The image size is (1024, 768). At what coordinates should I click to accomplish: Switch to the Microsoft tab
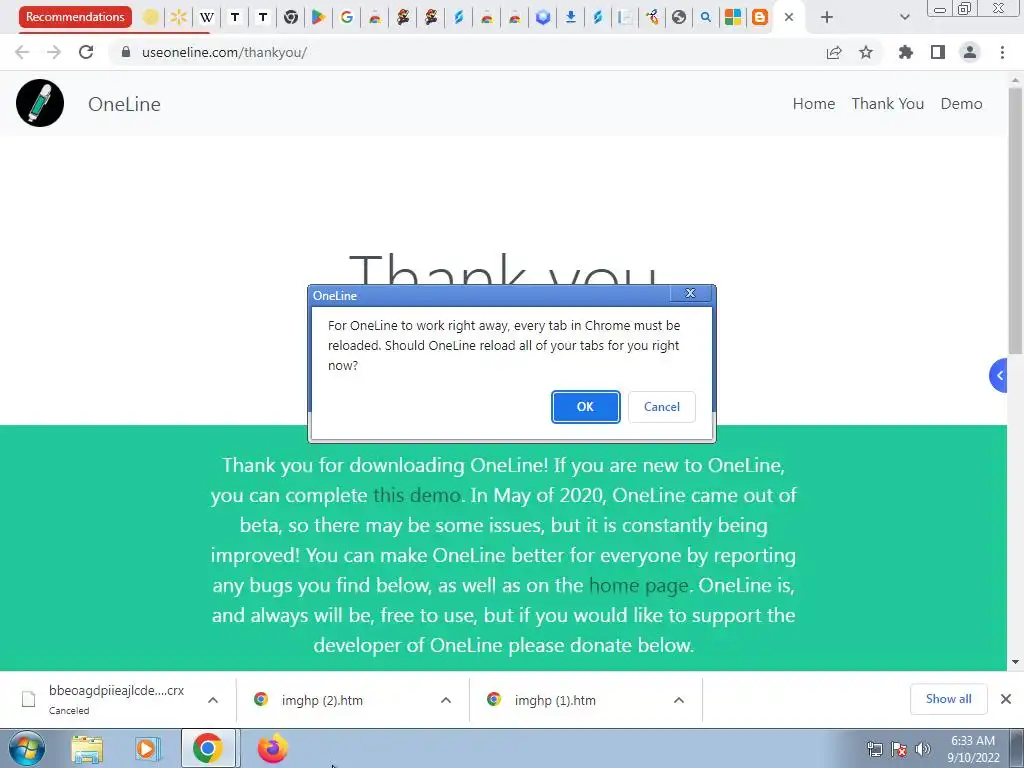point(733,17)
